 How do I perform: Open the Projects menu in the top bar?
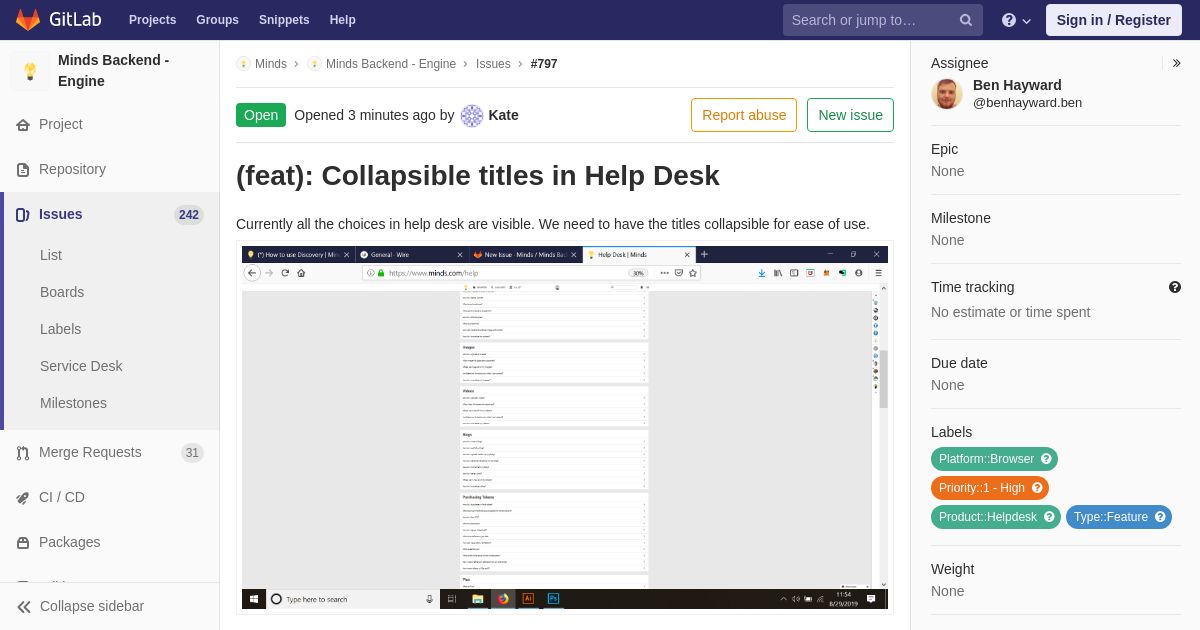(x=152, y=20)
